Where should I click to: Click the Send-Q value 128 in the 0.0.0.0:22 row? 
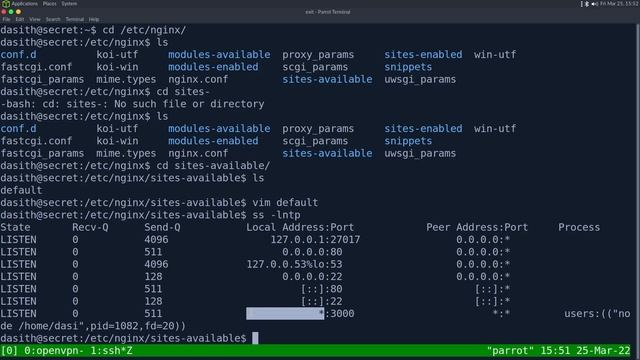tap(153, 277)
